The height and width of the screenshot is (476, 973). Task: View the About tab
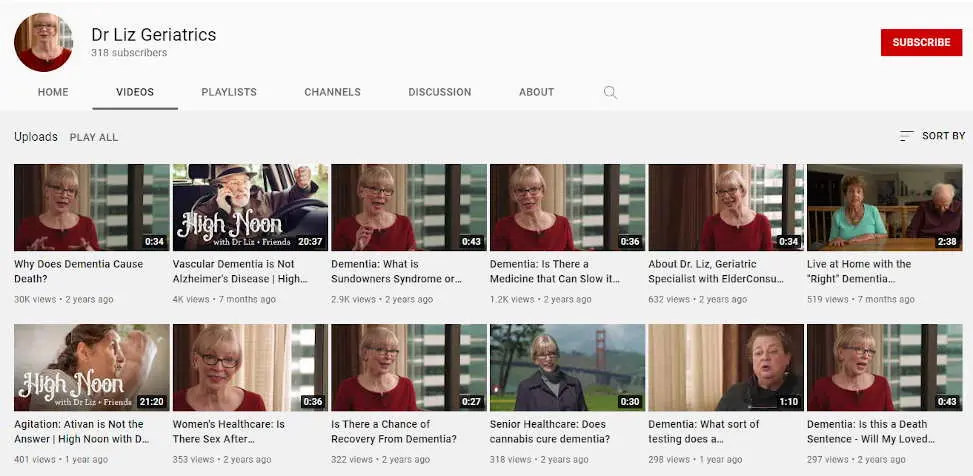click(536, 92)
